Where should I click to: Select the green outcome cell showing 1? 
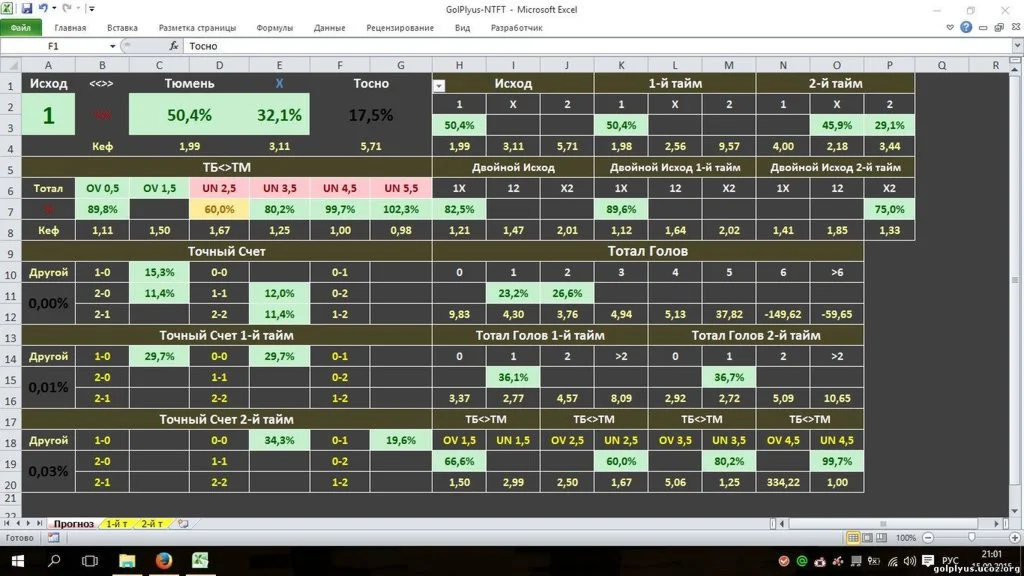(48, 115)
